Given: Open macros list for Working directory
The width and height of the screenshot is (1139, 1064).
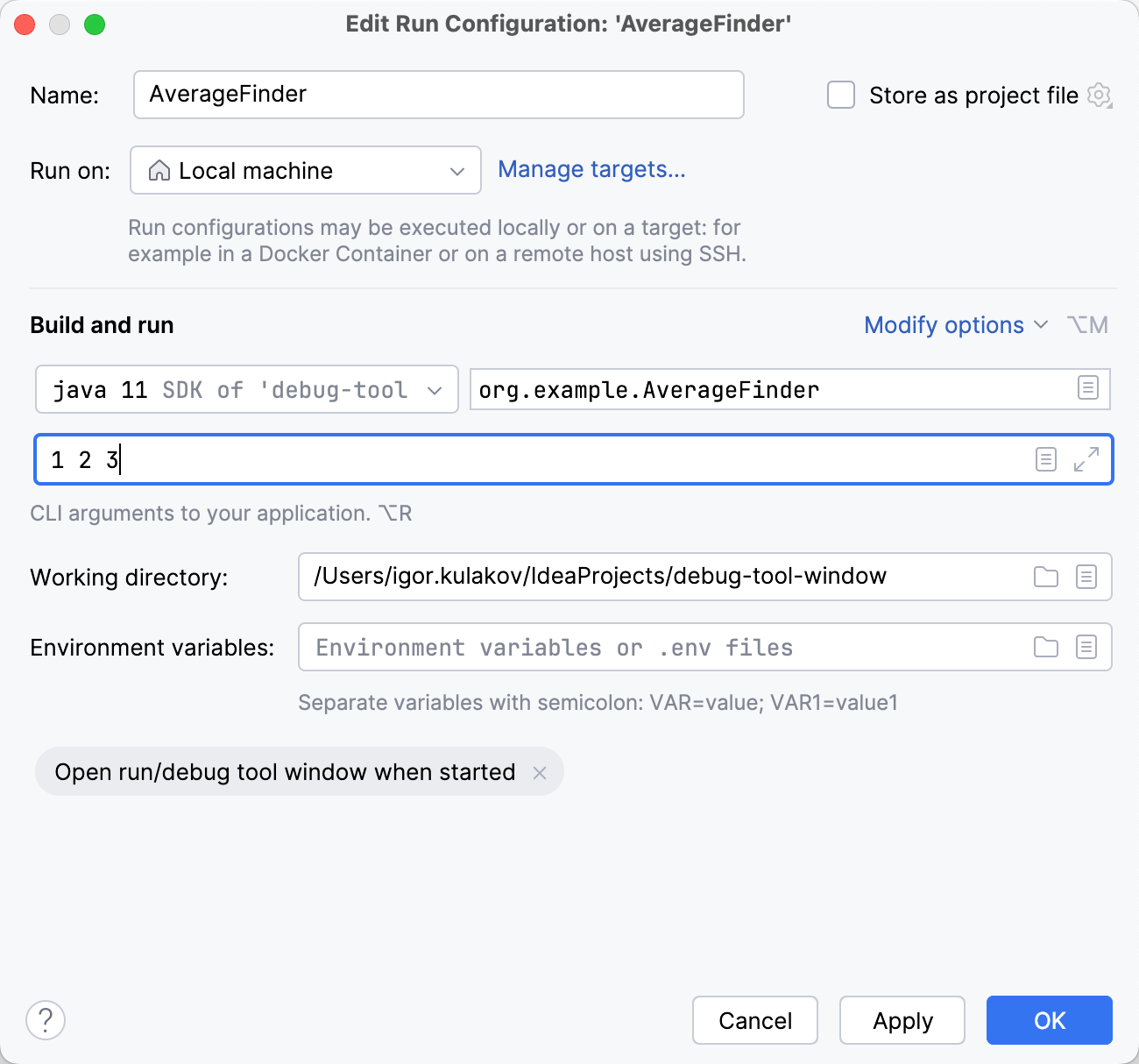Looking at the screenshot, I should click(x=1086, y=577).
